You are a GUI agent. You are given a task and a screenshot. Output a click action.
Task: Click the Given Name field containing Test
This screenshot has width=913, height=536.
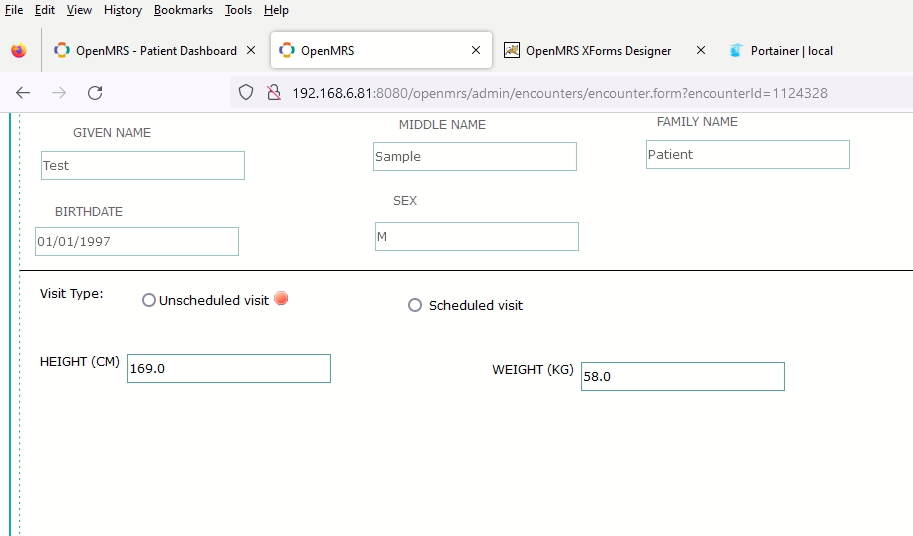click(x=143, y=165)
